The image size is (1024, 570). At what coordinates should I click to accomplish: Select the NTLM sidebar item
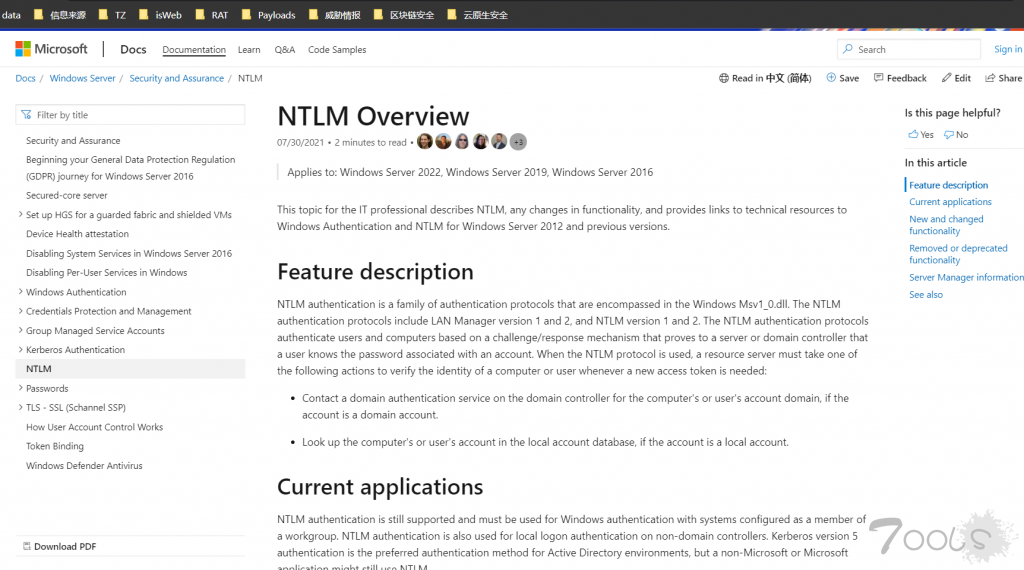click(x=131, y=369)
